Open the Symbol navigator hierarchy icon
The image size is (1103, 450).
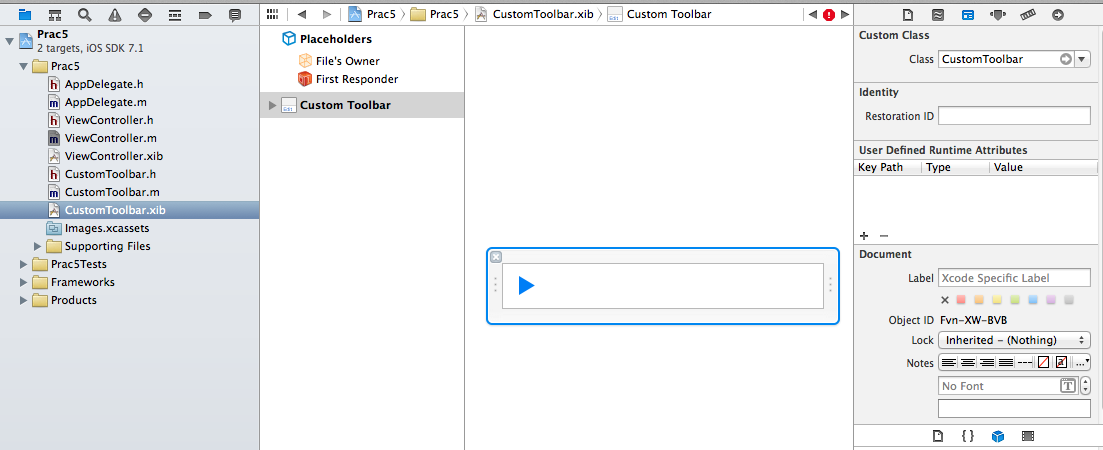pyautogui.click(x=55, y=14)
